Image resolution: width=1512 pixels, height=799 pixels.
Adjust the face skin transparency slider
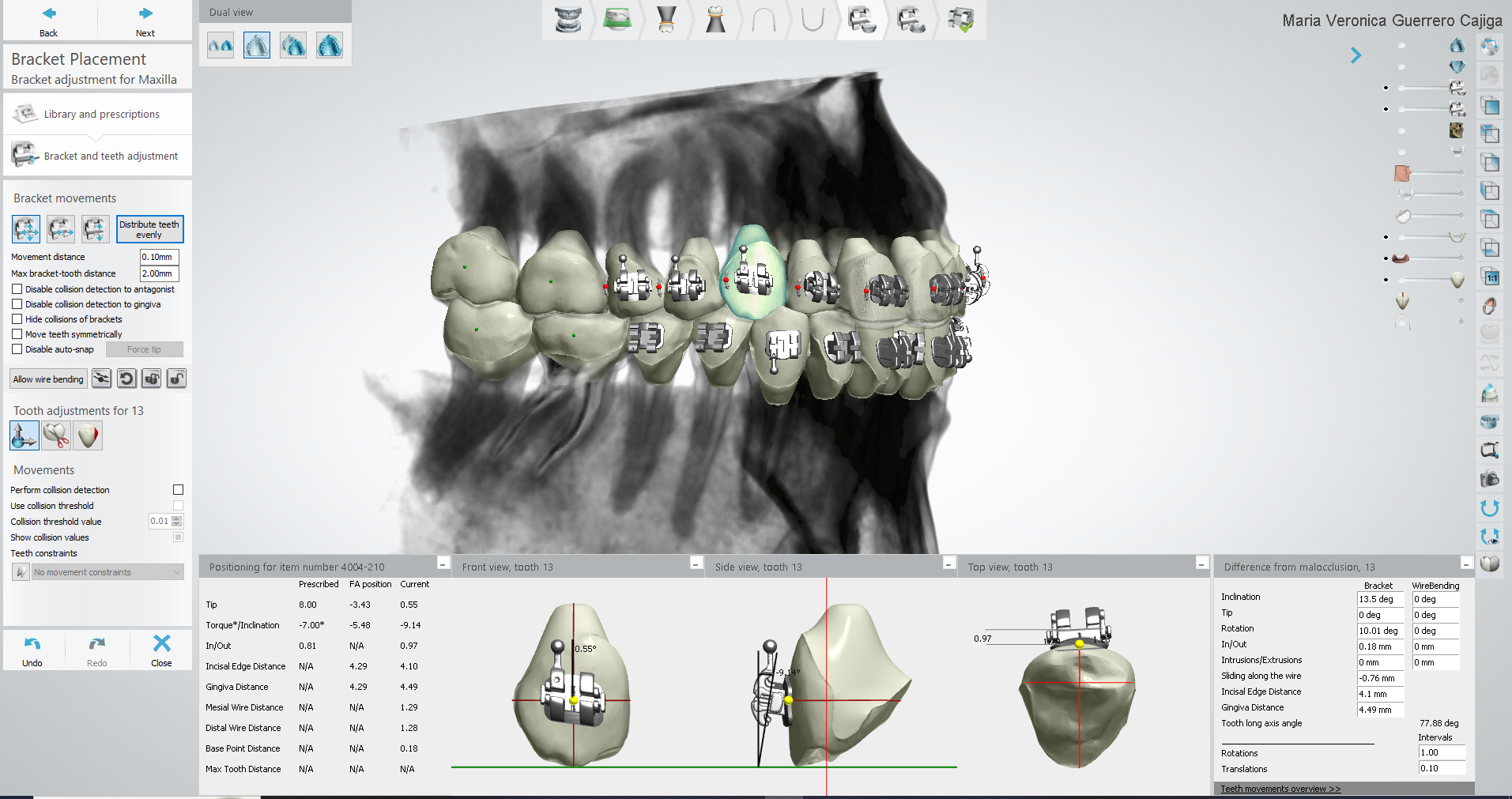click(1431, 172)
